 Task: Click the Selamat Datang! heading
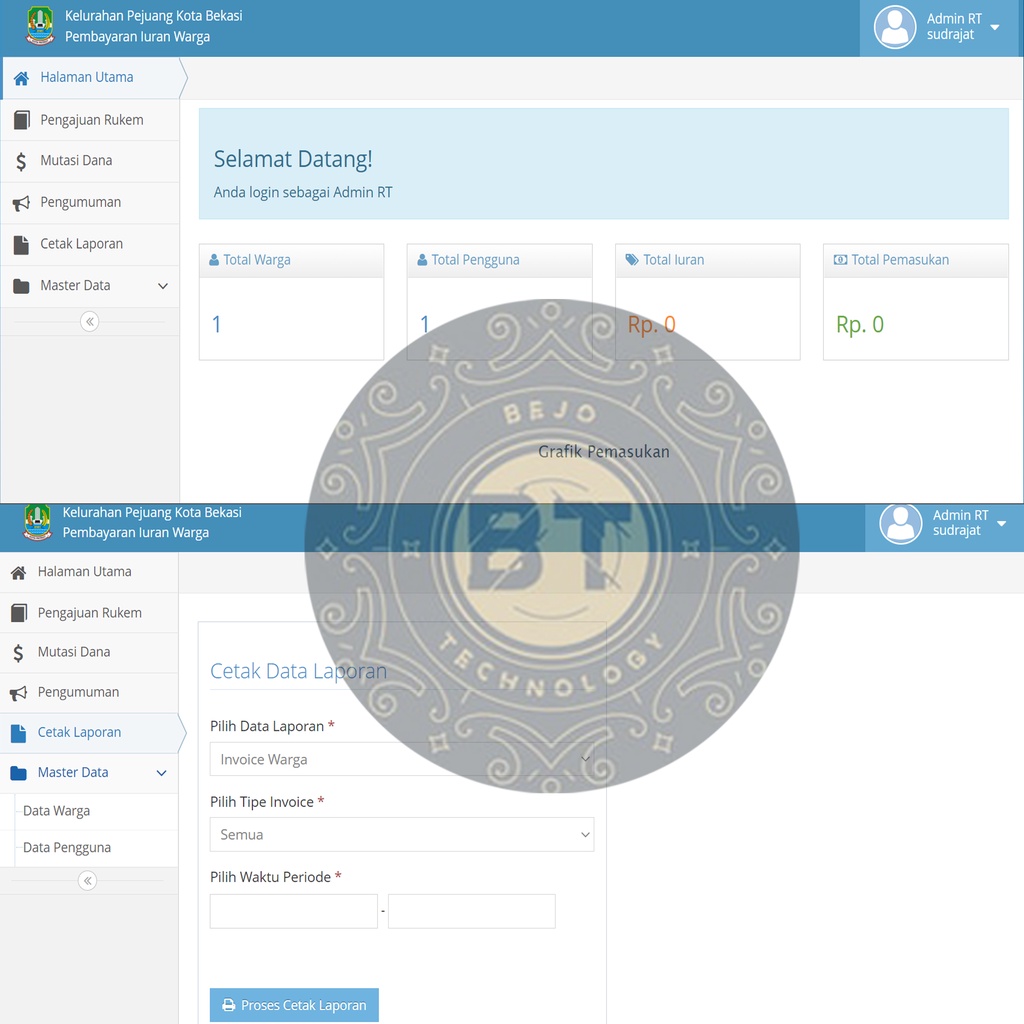coord(293,159)
